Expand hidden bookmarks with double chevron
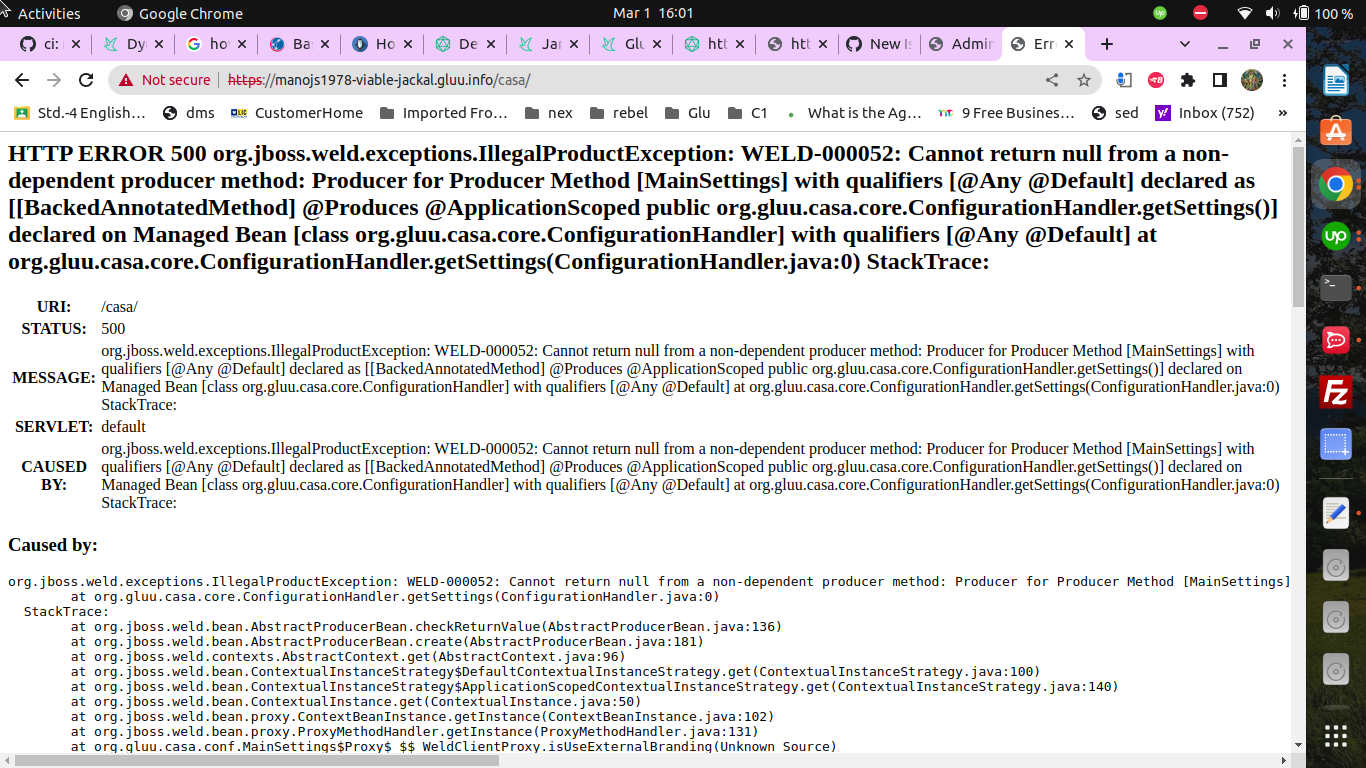1366x768 pixels. tap(1283, 113)
